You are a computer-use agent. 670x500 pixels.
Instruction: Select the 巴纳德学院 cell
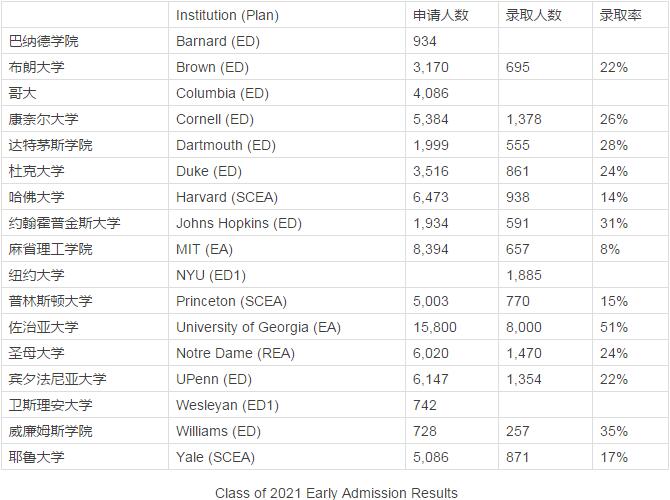[43, 41]
